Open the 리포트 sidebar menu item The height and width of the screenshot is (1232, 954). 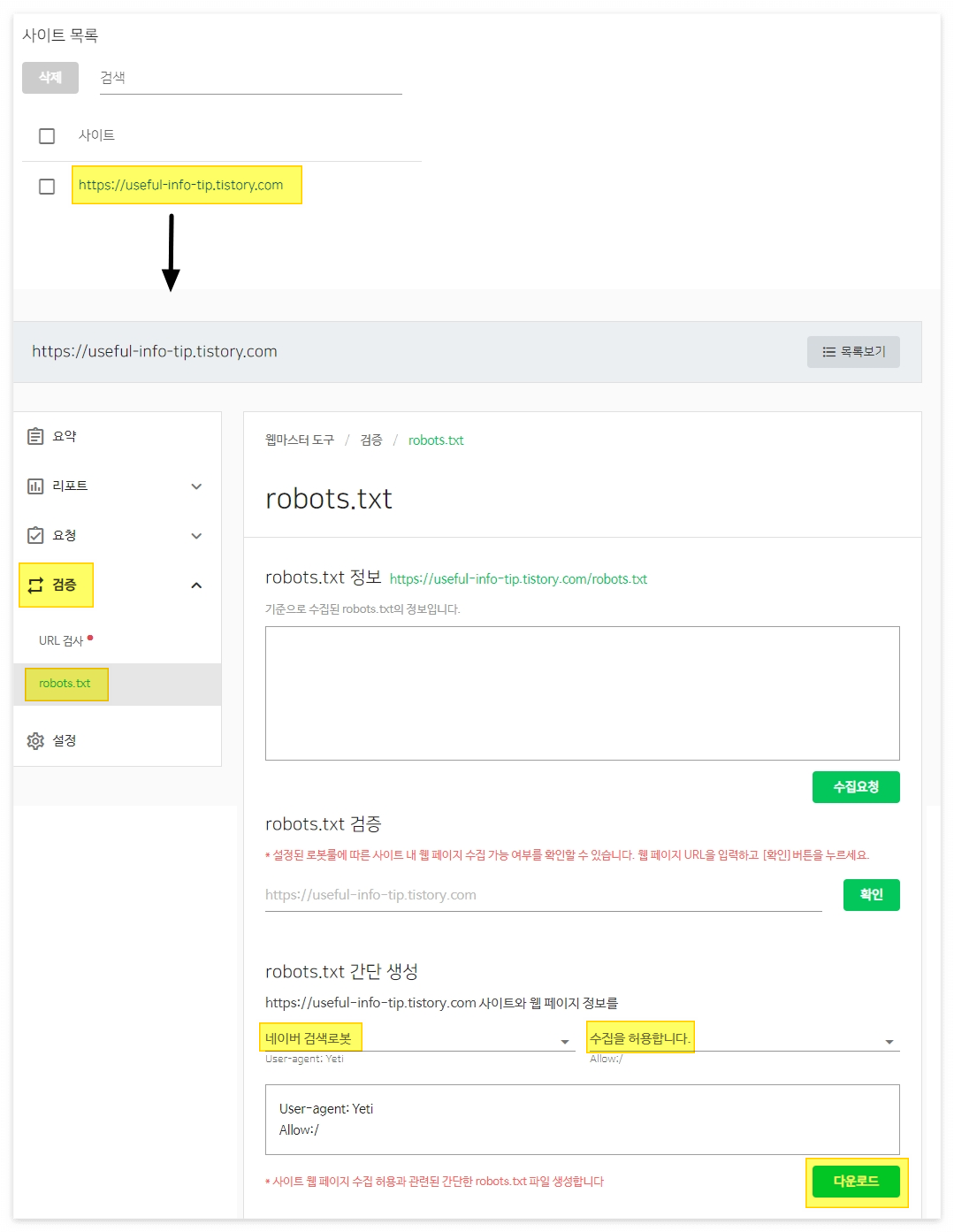(x=117, y=486)
